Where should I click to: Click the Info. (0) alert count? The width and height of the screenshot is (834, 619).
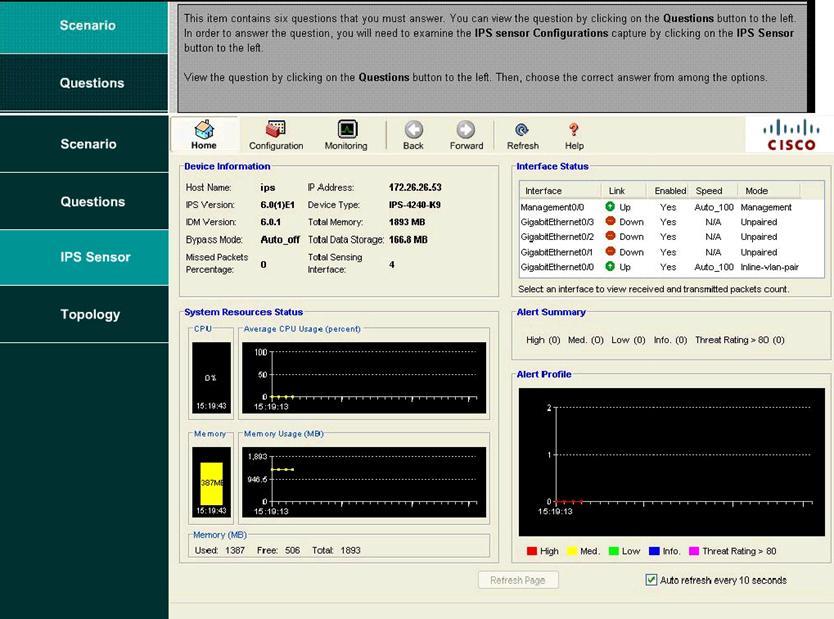[x=670, y=340]
